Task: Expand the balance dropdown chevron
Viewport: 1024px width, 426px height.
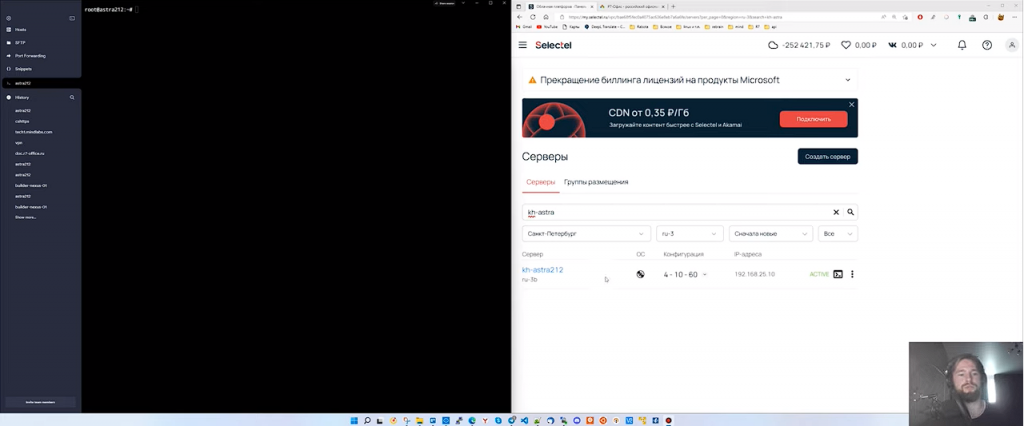Action: click(x=933, y=45)
